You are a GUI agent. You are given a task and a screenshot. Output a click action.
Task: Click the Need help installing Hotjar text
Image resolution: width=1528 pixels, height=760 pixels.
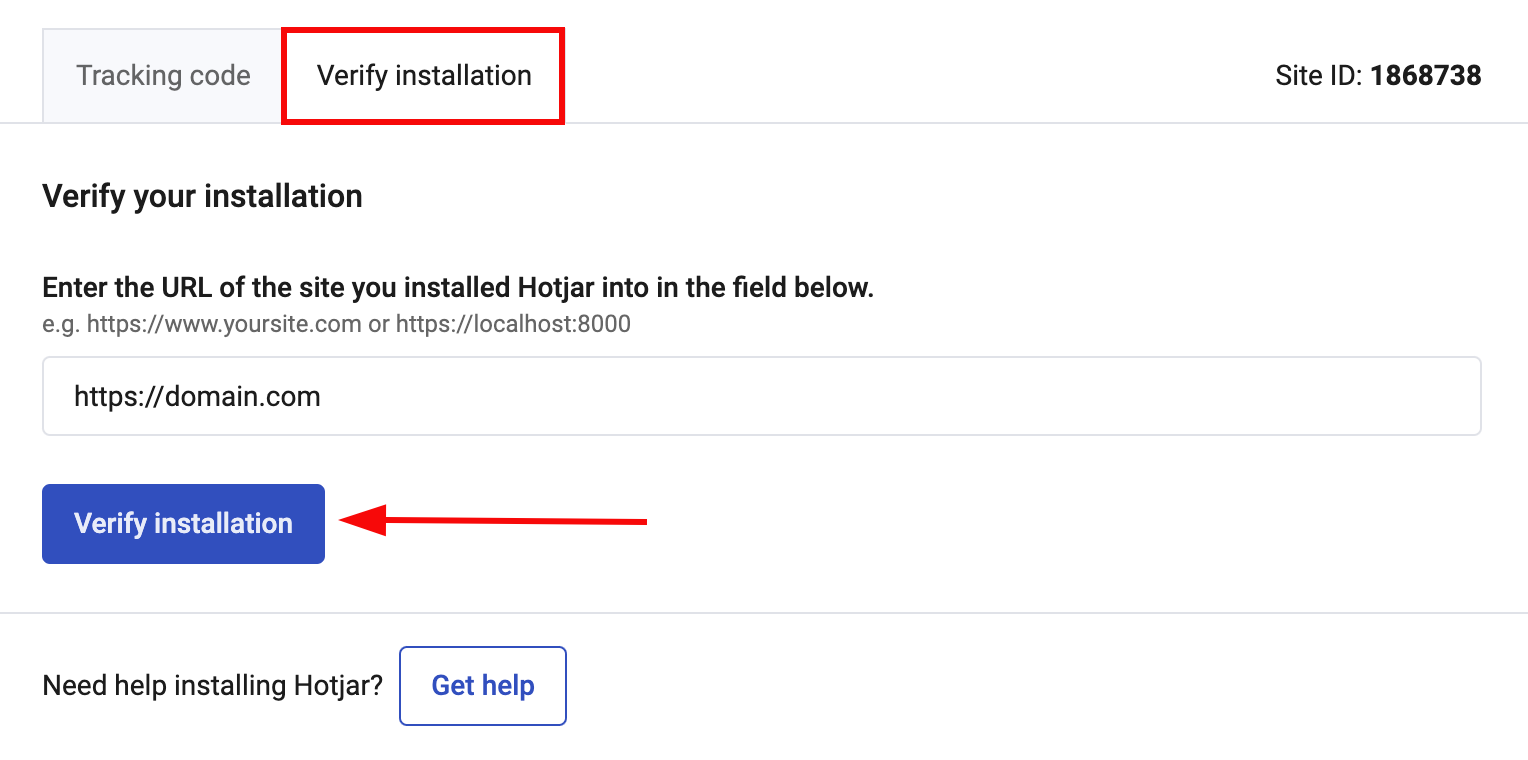(x=211, y=685)
